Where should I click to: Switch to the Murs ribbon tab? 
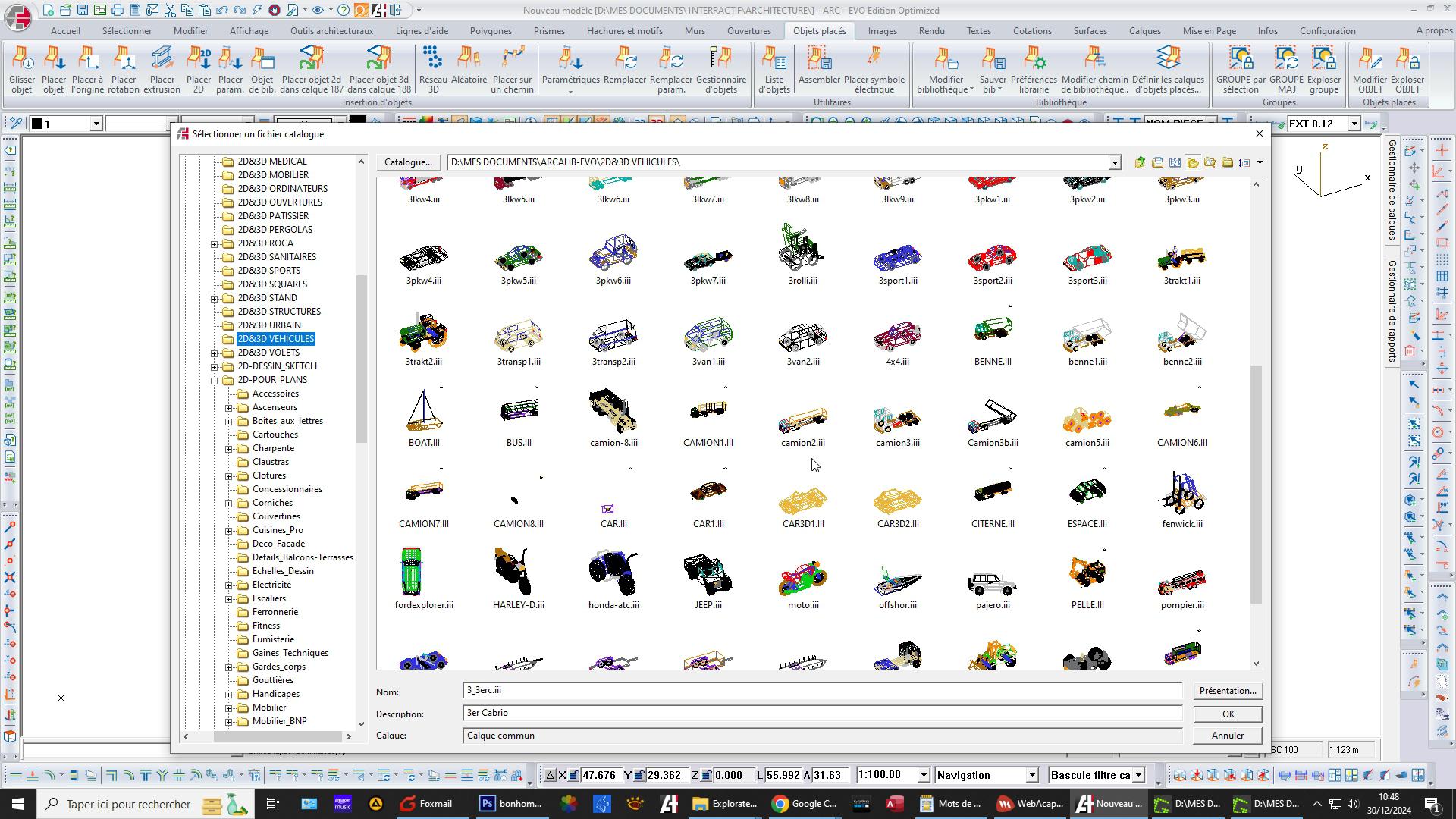(x=694, y=31)
